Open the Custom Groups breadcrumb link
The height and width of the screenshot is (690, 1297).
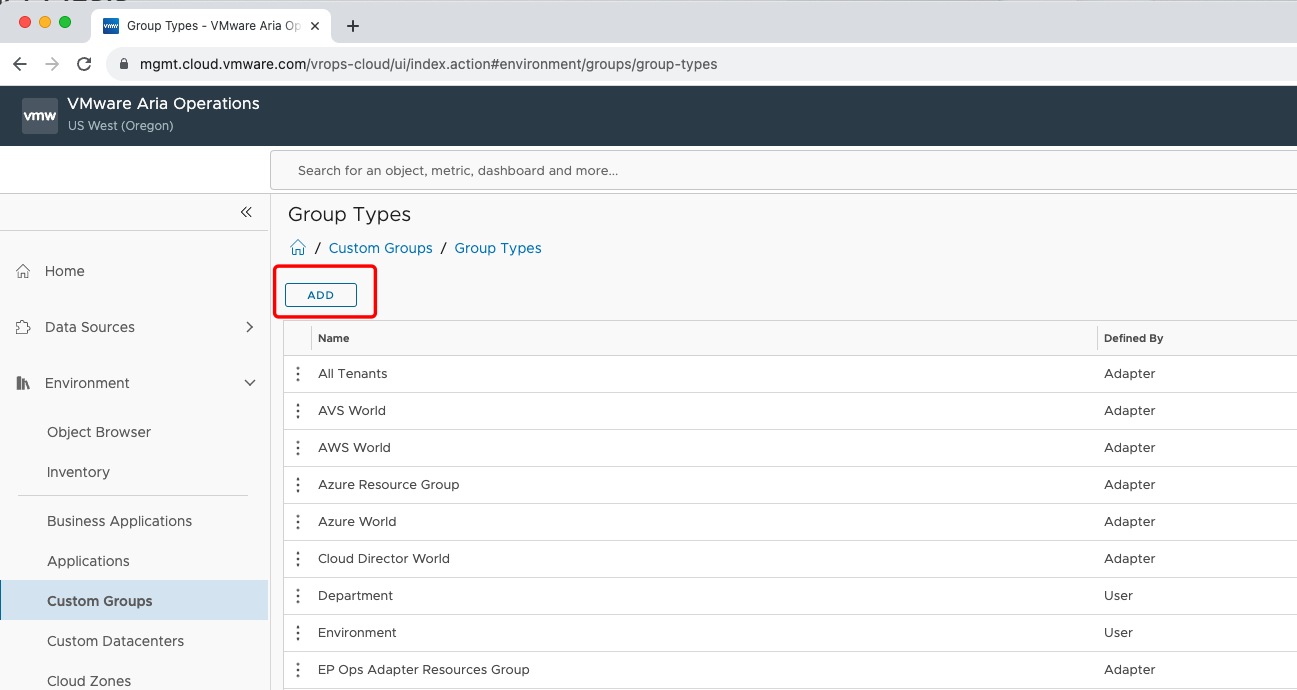[380, 247]
